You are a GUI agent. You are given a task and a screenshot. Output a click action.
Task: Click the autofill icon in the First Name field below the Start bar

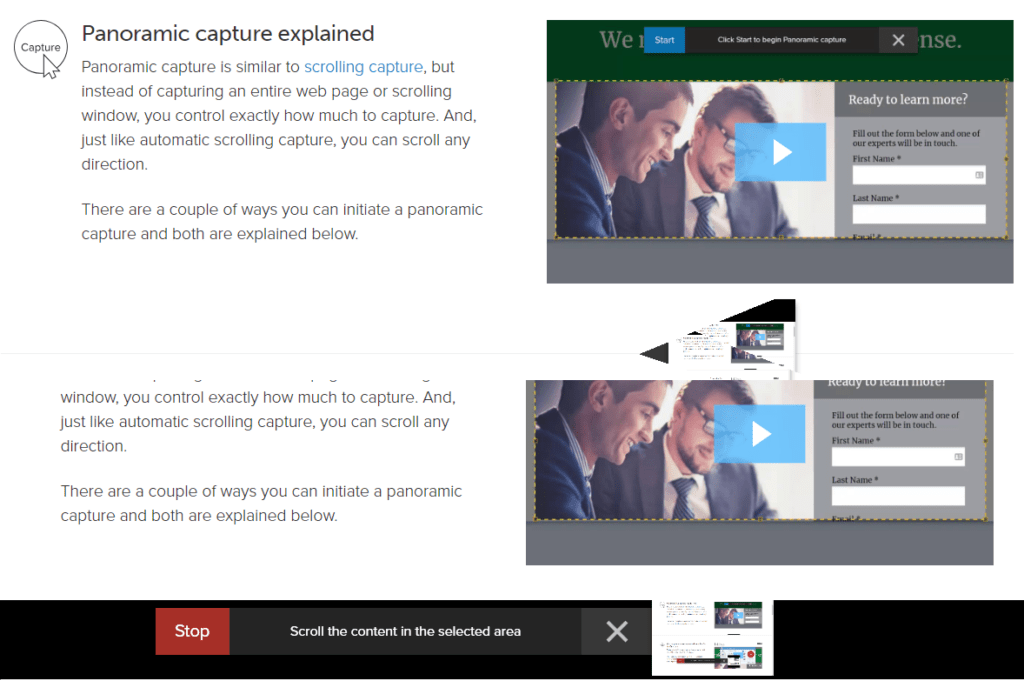[979, 175]
